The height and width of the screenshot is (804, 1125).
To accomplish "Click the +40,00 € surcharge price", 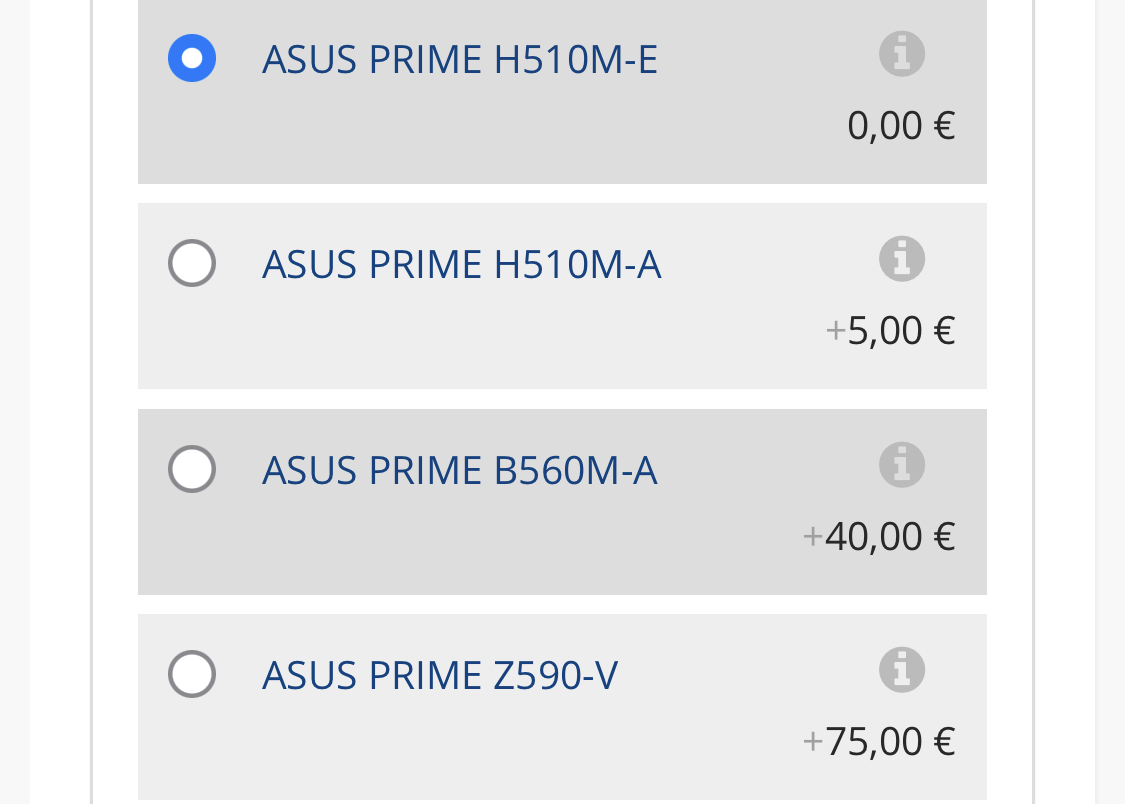I will coord(879,537).
